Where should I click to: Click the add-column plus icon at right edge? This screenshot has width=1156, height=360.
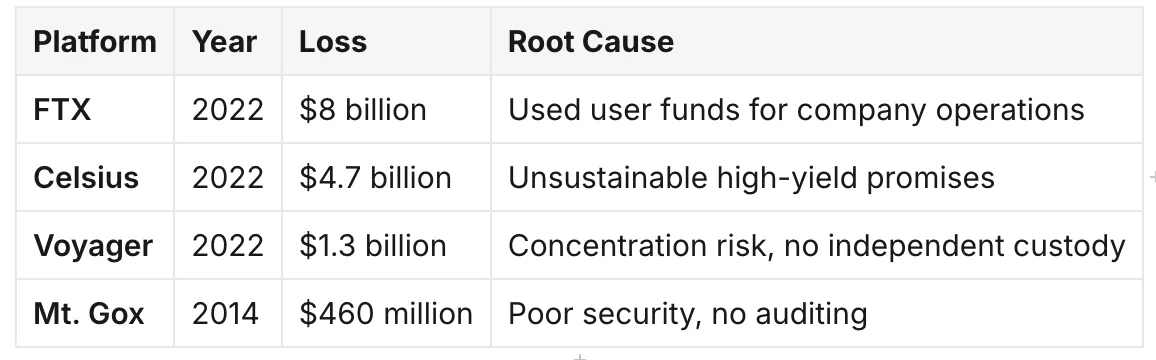tap(1152, 177)
